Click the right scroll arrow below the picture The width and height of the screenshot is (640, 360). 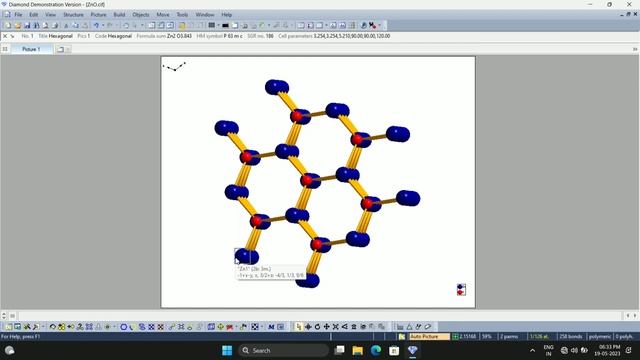coord(635,316)
